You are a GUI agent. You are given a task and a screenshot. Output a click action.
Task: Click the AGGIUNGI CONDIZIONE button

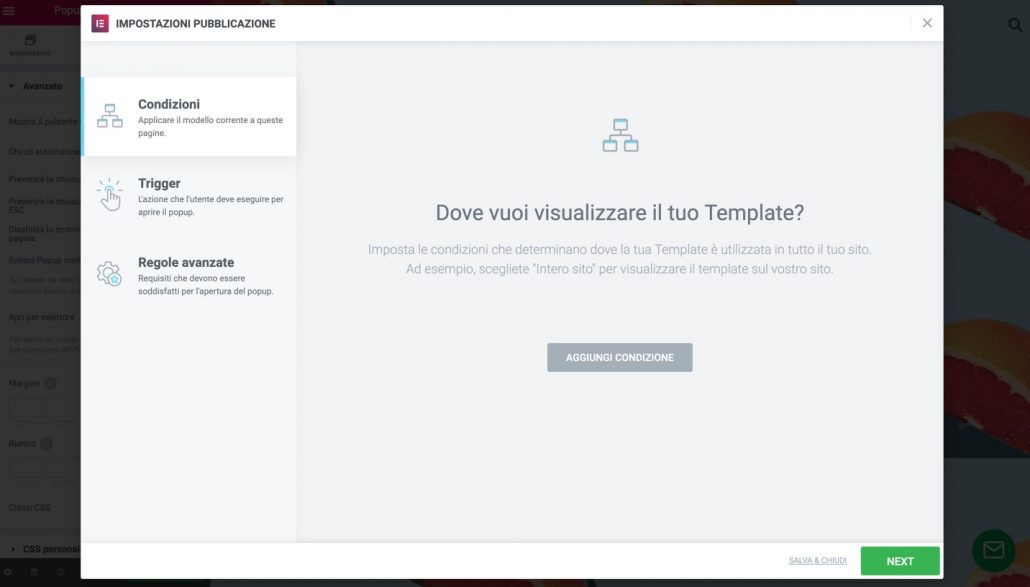pyautogui.click(x=619, y=356)
